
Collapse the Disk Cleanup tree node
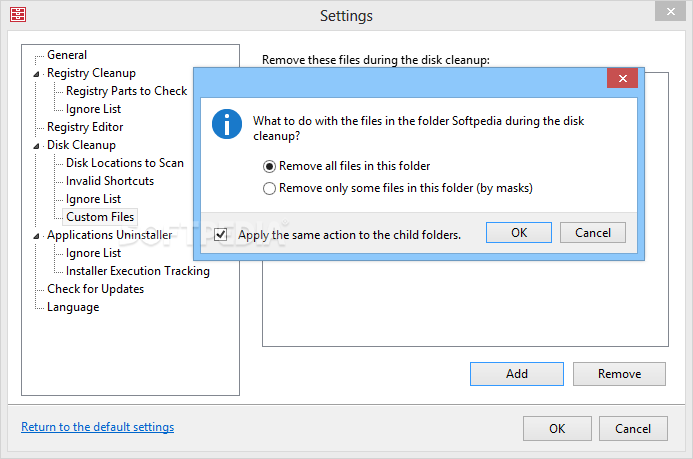pos(37,146)
